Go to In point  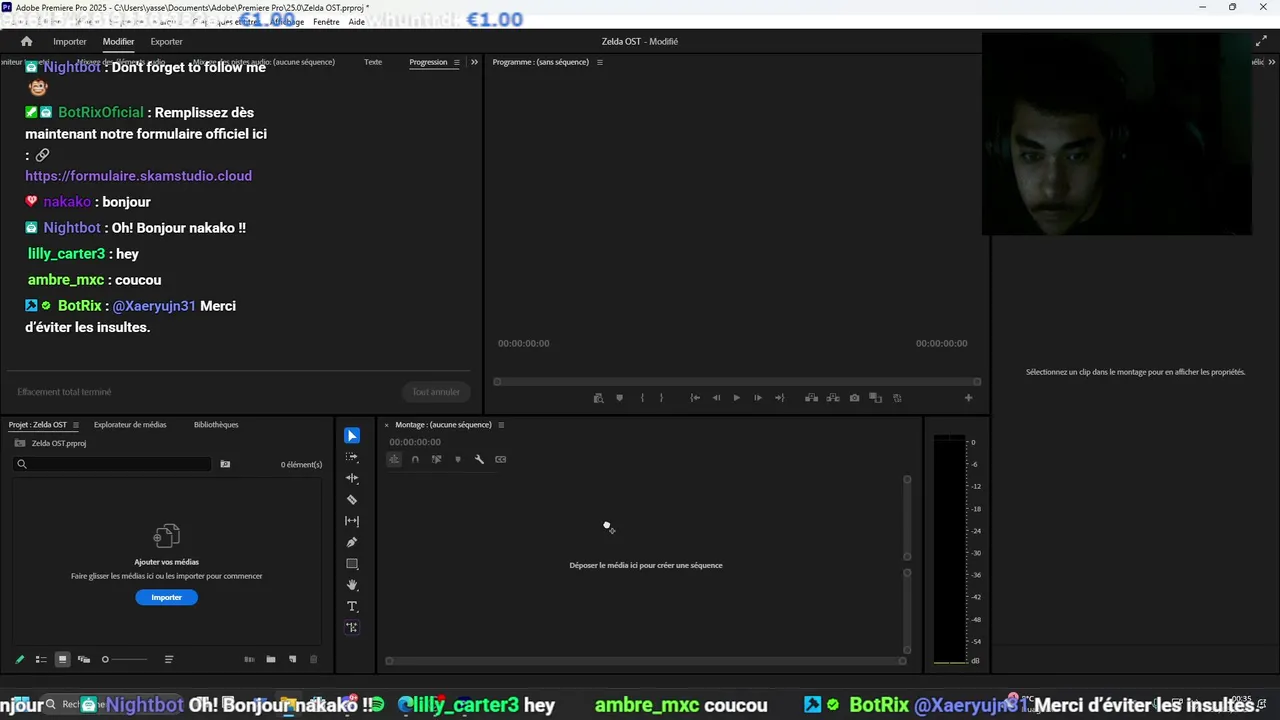[x=695, y=398]
